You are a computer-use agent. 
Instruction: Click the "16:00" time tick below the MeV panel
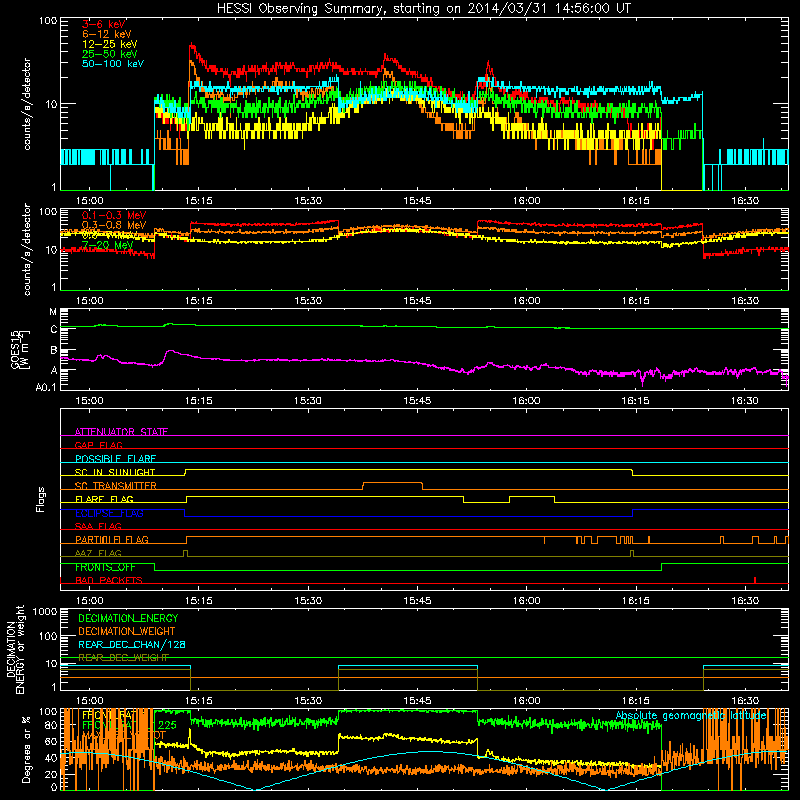click(x=527, y=301)
